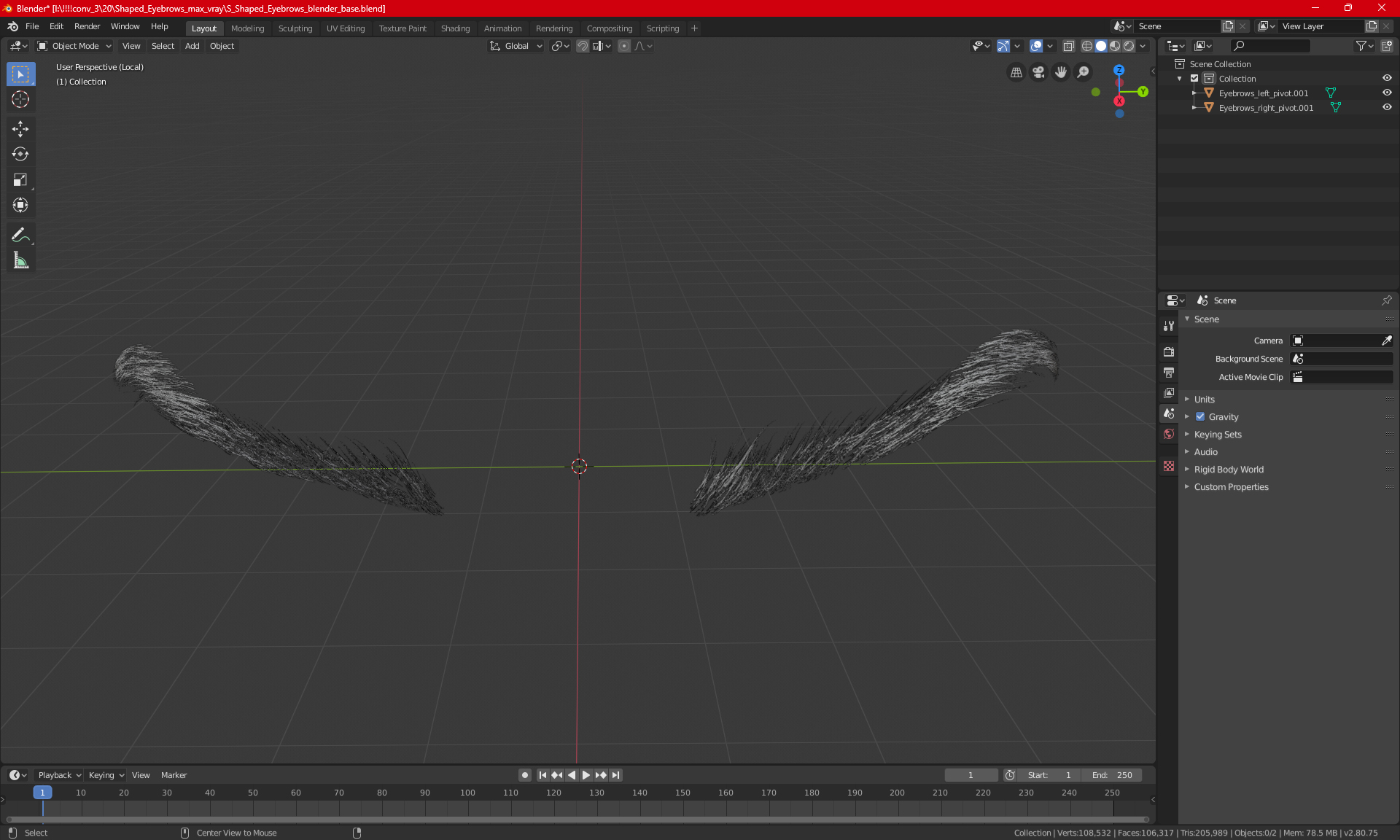The image size is (1400, 840).
Task: Click the outliner filter funnel icon
Action: 1364,46
